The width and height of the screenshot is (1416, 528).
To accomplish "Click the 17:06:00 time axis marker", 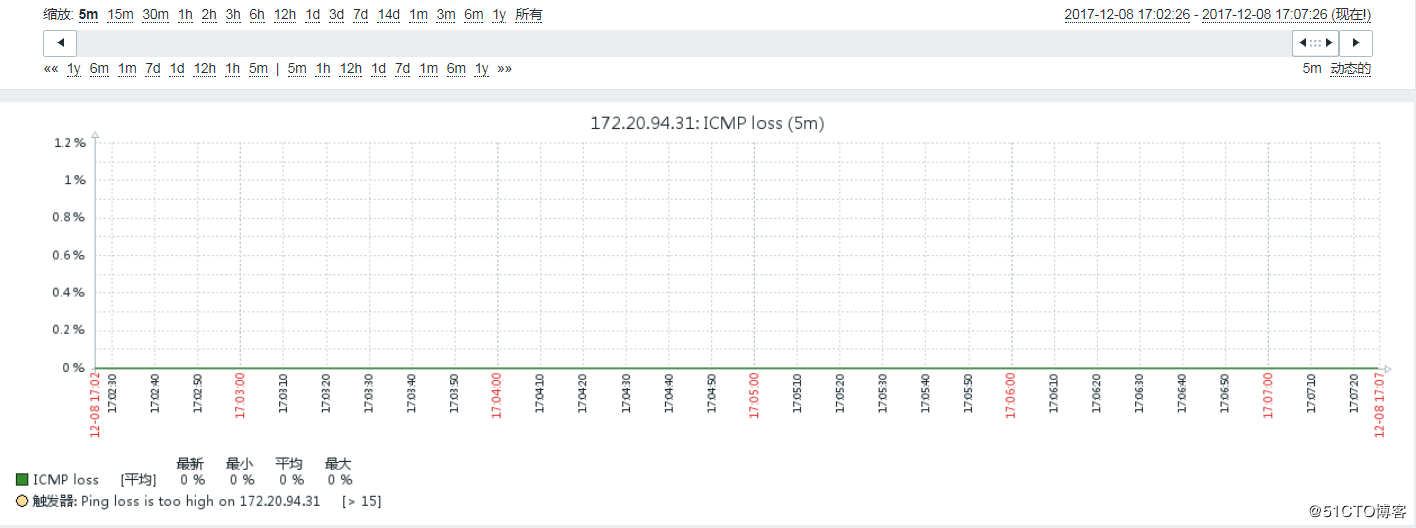I will [1011, 398].
